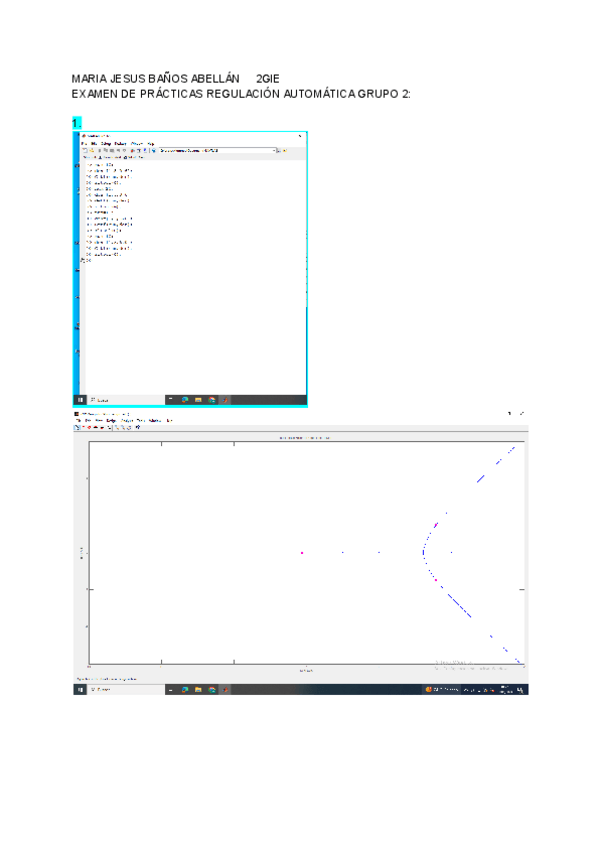Click New Figure icon in figure toolbar
Image resolution: width=600 pixels, height=848 pixels.
pos(78,427)
